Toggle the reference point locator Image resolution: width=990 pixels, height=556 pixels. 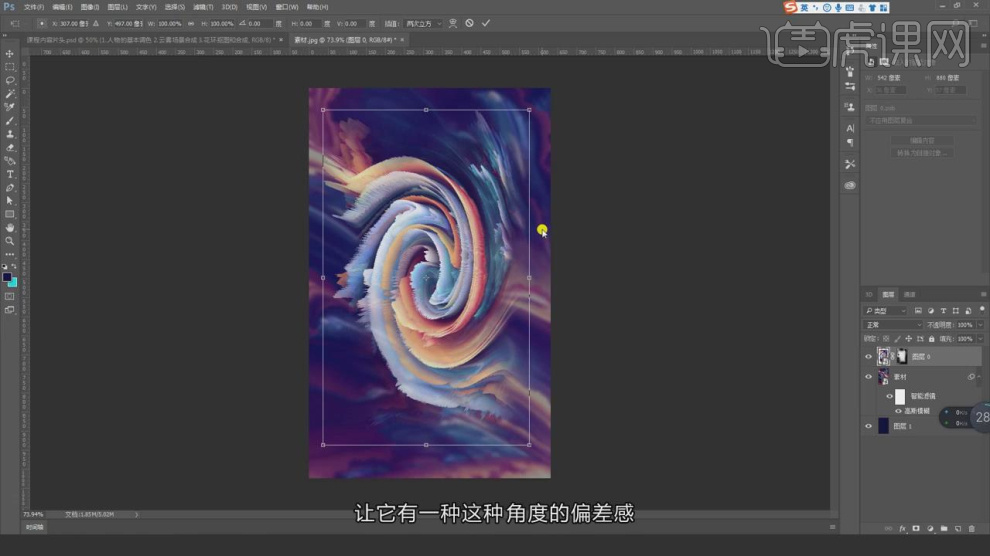pos(42,23)
